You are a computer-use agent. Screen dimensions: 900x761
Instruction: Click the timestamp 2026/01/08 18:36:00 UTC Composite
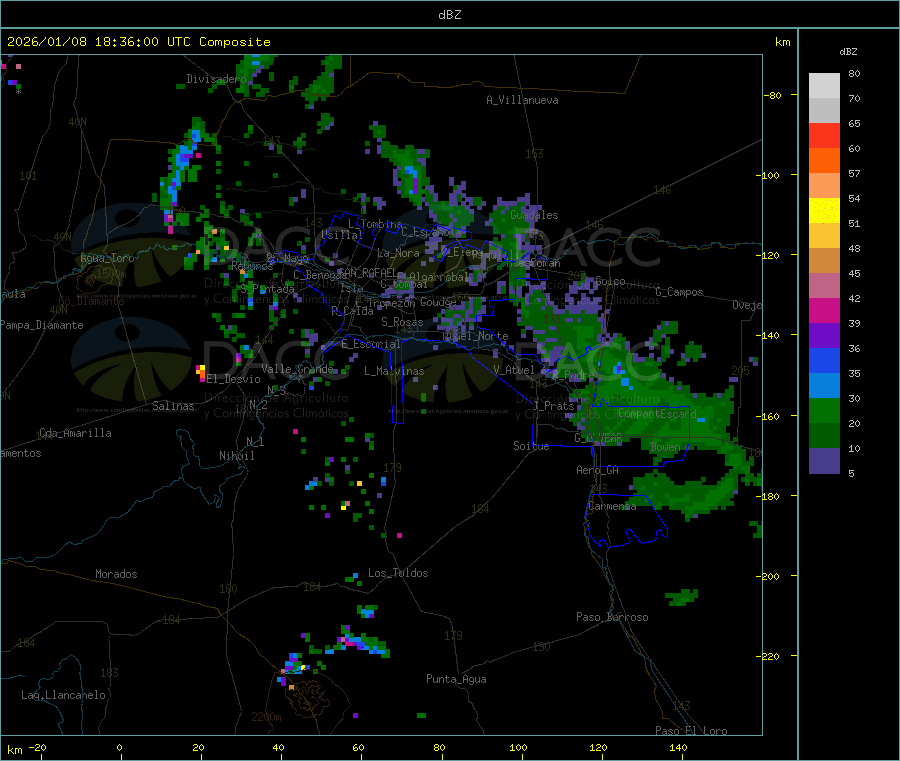pos(138,42)
